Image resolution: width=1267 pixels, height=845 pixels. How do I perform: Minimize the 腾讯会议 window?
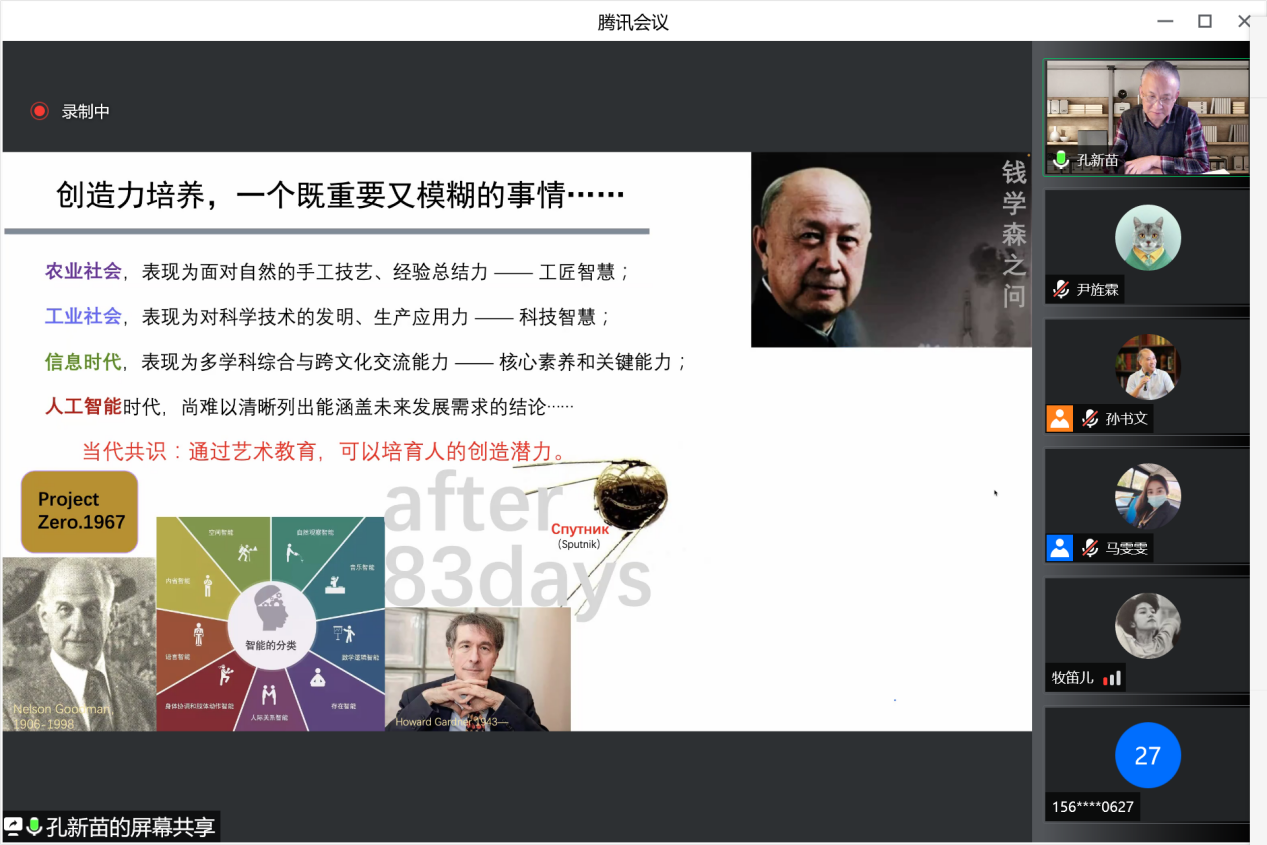tap(1166, 21)
